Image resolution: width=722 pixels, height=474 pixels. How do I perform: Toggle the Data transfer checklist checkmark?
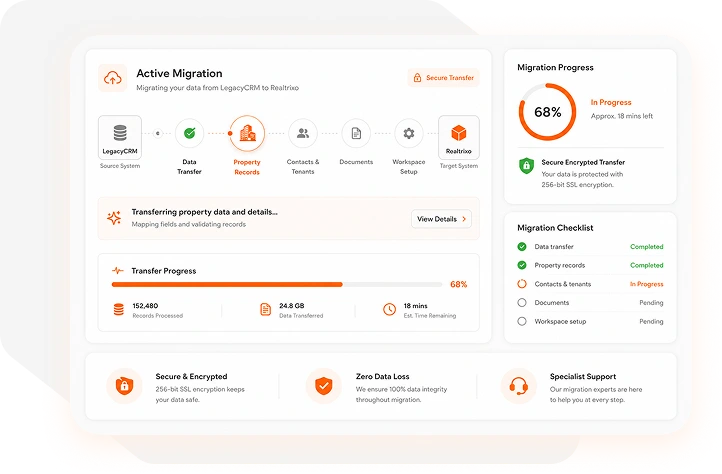[x=522, y=246]
